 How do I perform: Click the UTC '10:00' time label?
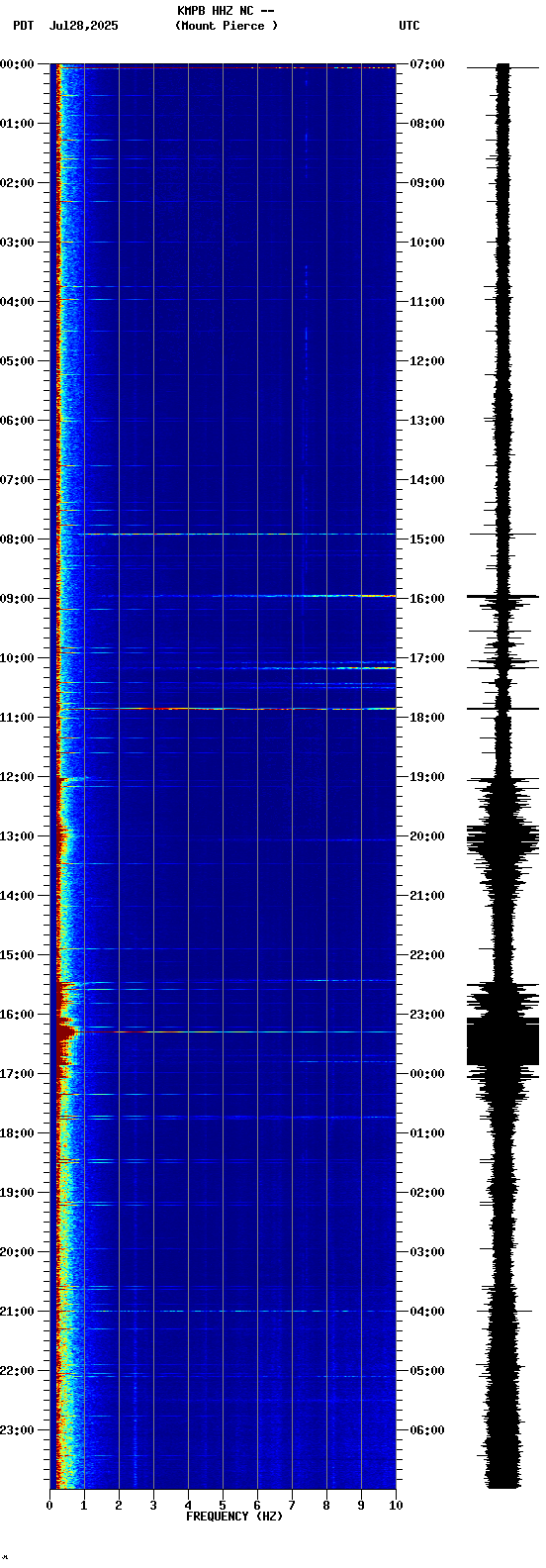pyautogui.click(x=427, y=243)
